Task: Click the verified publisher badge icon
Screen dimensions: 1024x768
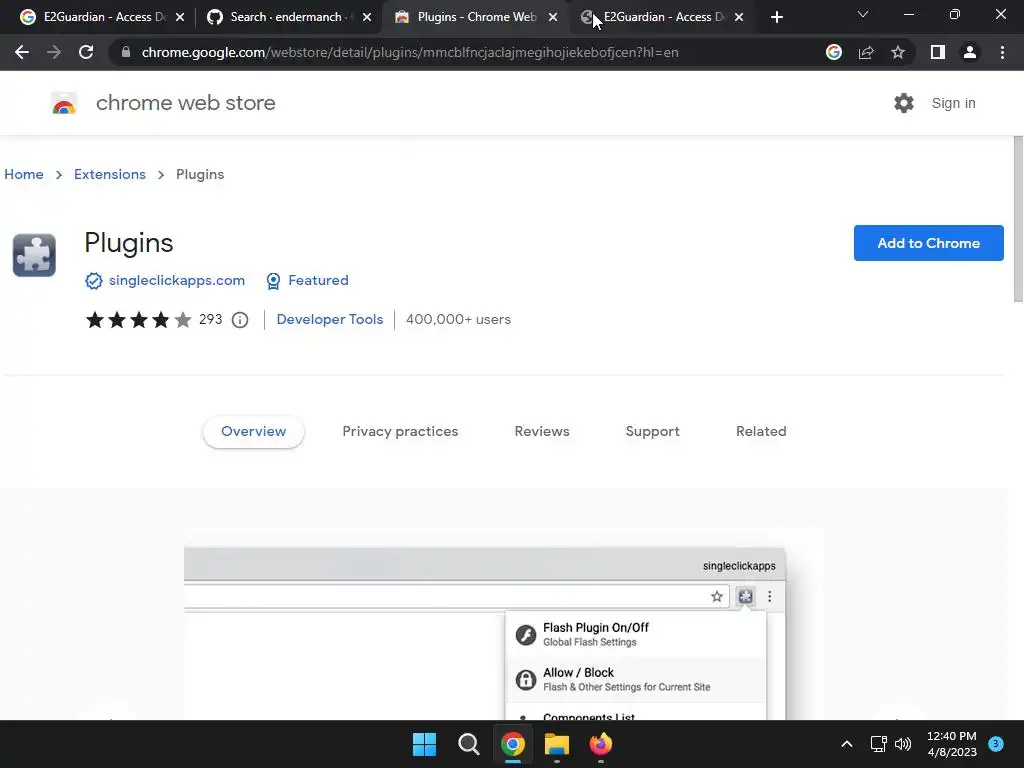Action: (x=94, y=281)
